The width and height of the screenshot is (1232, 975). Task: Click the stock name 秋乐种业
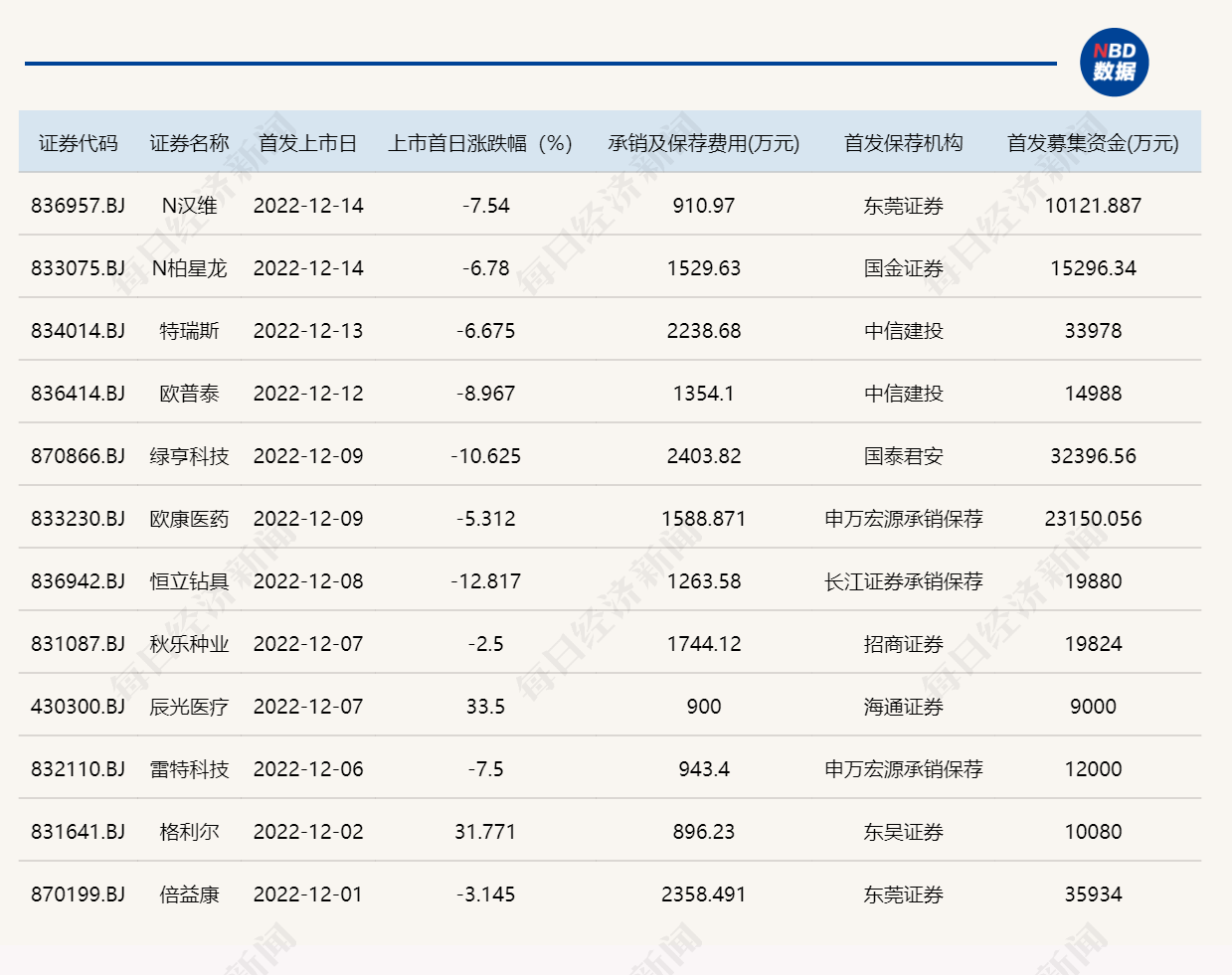(x=189, y=644)
